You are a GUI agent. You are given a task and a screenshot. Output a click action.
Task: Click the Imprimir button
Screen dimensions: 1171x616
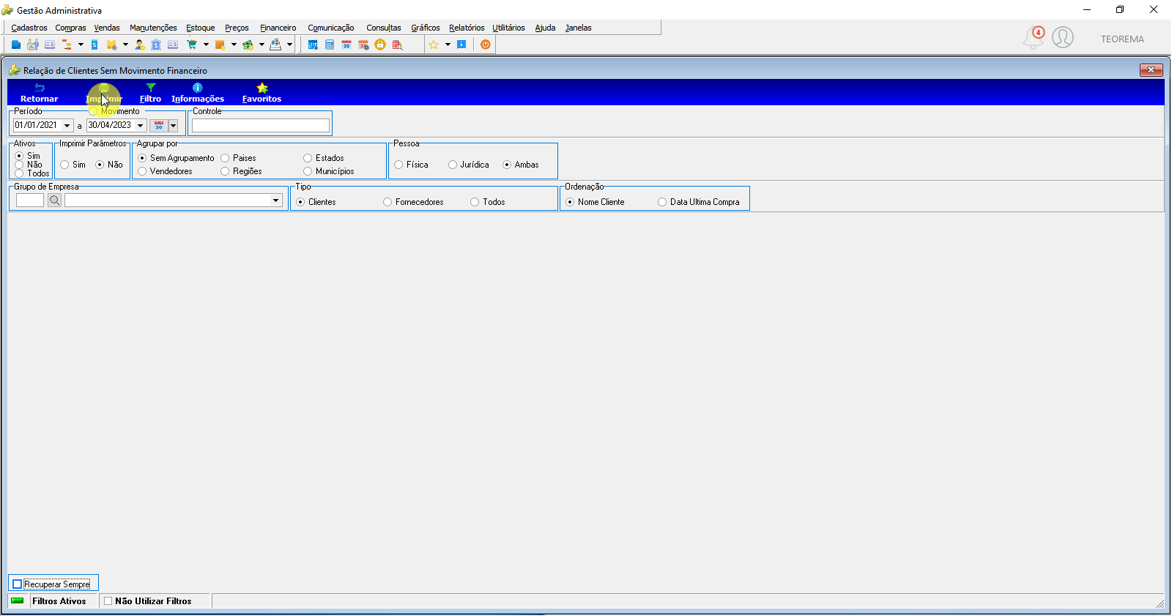point(104,93)
